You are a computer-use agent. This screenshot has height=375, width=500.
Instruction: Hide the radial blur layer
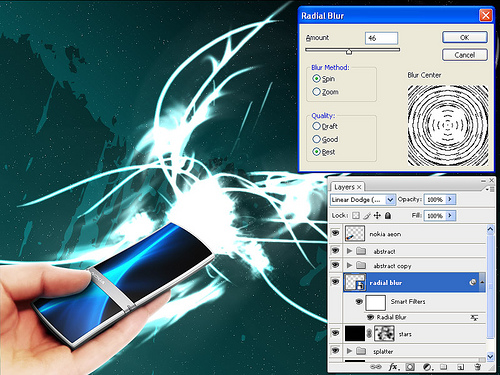[x=335, y=282]
